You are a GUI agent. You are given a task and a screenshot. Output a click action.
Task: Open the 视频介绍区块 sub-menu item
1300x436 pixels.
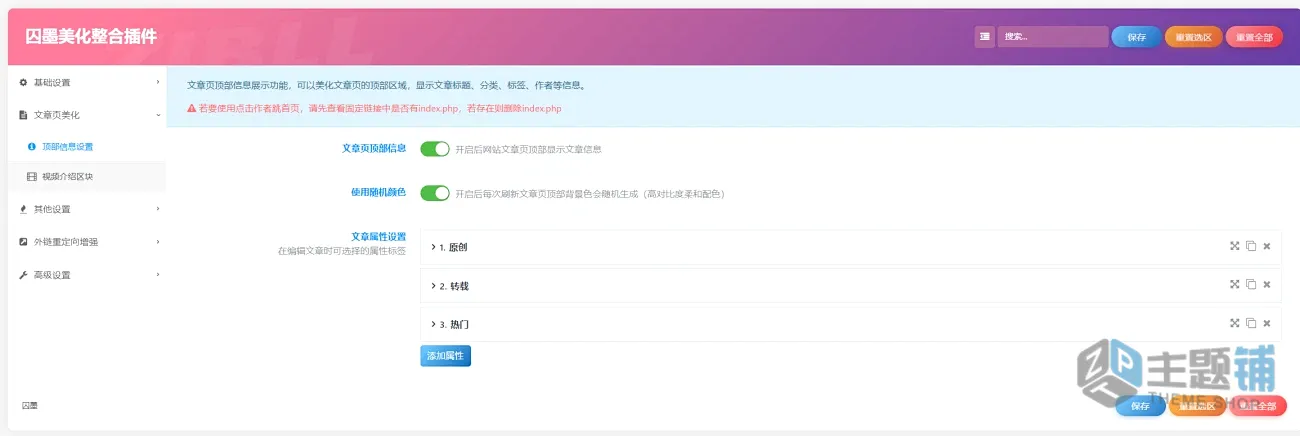88,177
